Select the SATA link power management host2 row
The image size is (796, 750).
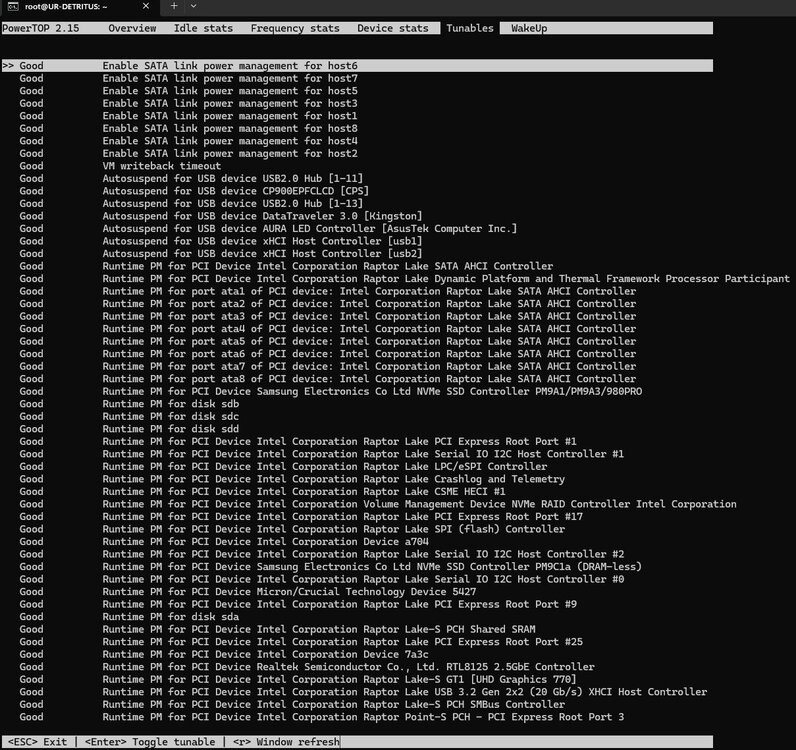(188, 153)
